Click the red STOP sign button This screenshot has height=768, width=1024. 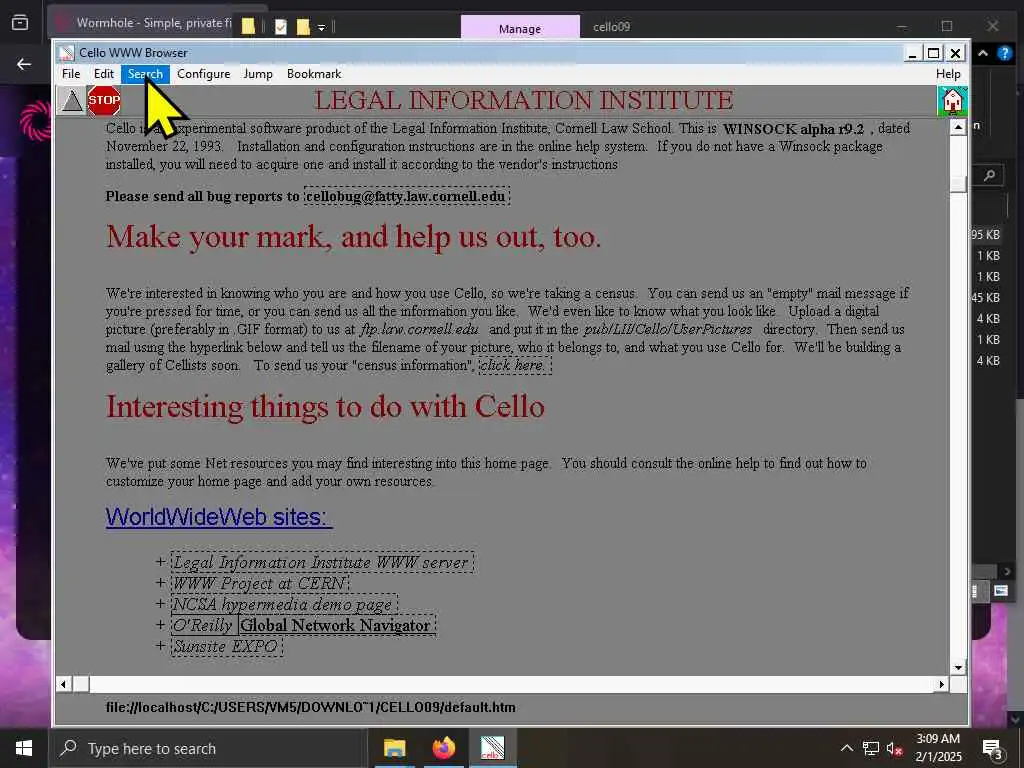tap(104, 101)
